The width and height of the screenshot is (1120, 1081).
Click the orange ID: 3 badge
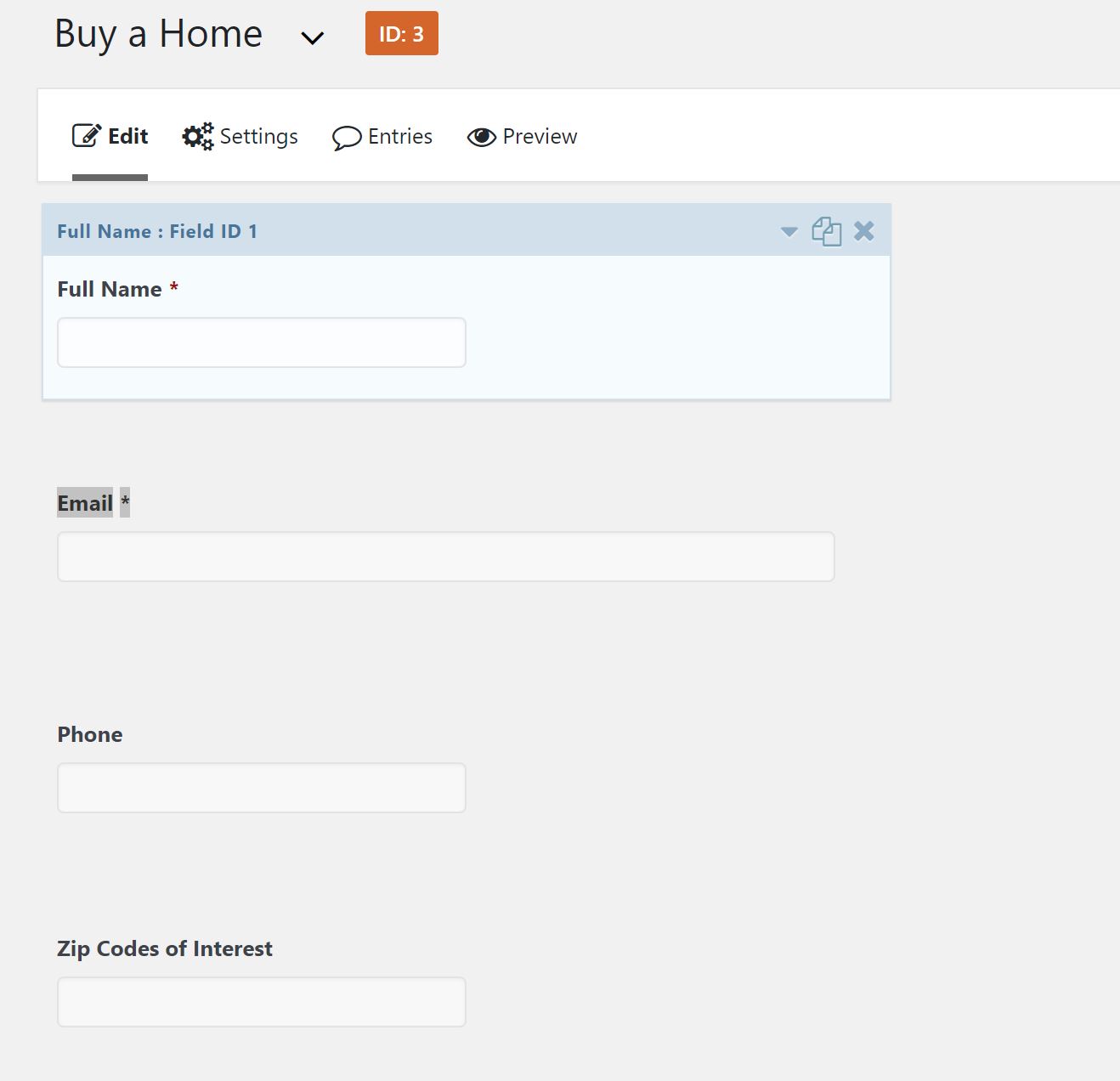402,33
